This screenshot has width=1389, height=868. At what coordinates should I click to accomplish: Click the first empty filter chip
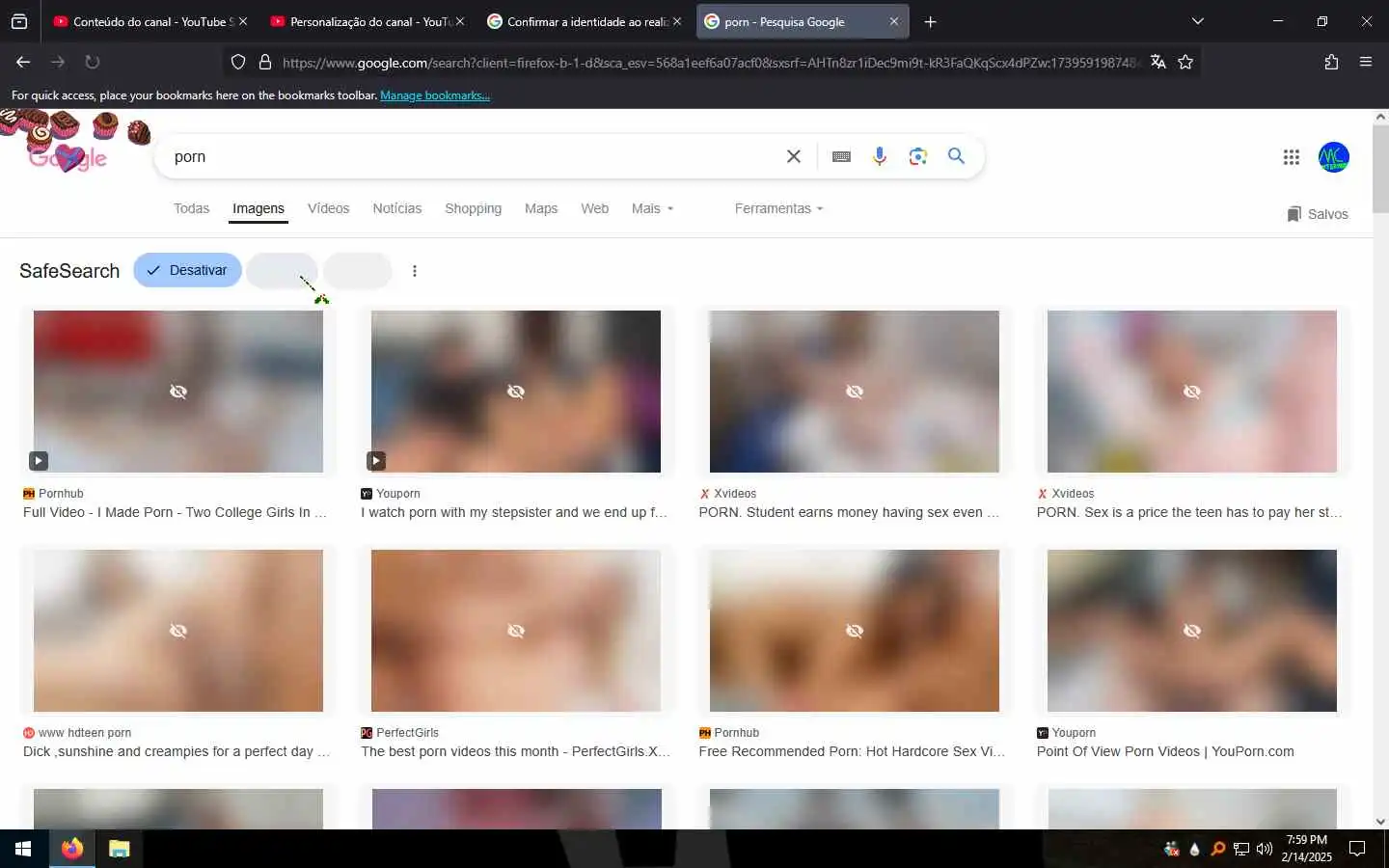[282, 271]
